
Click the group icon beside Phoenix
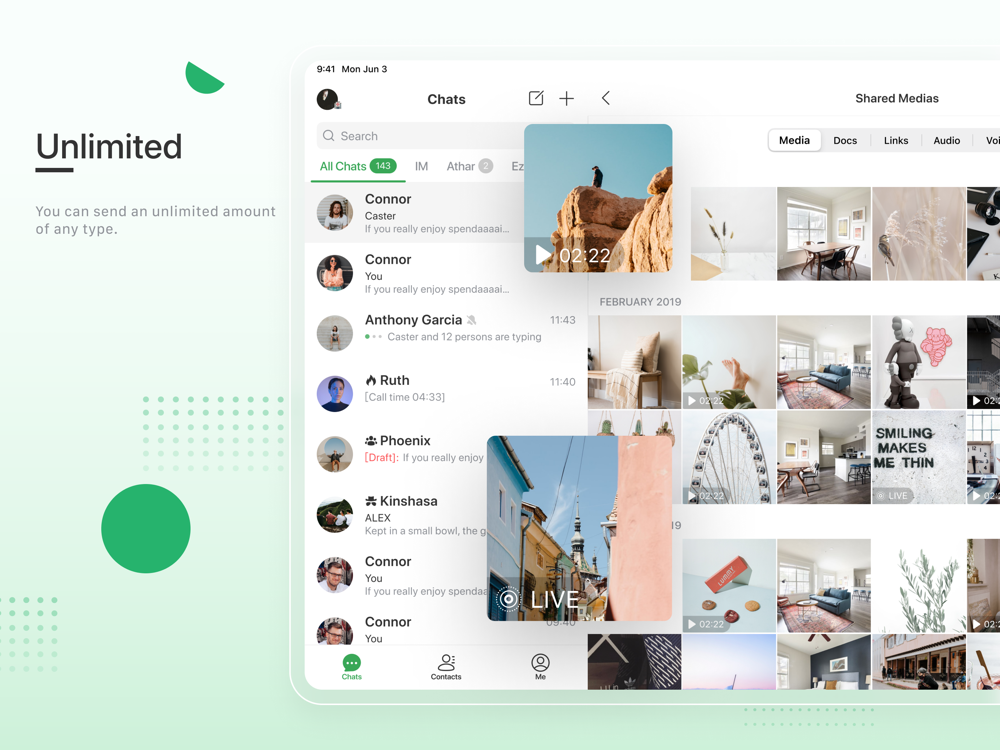[x=371, y=441]
